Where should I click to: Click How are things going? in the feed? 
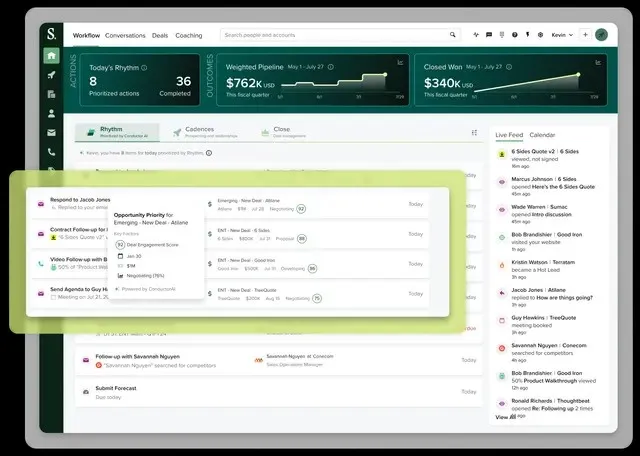point(564,298)
